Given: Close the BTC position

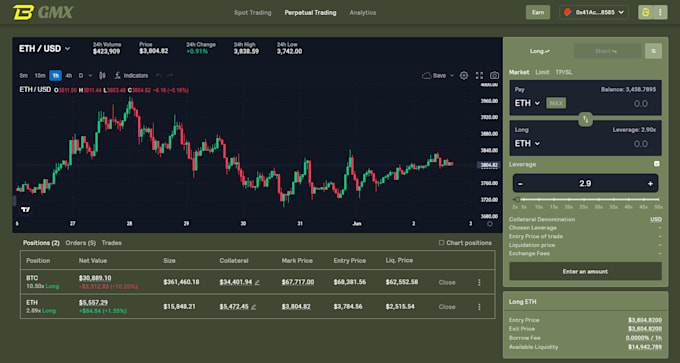Looking at the screenshot, I should (447, 282).
